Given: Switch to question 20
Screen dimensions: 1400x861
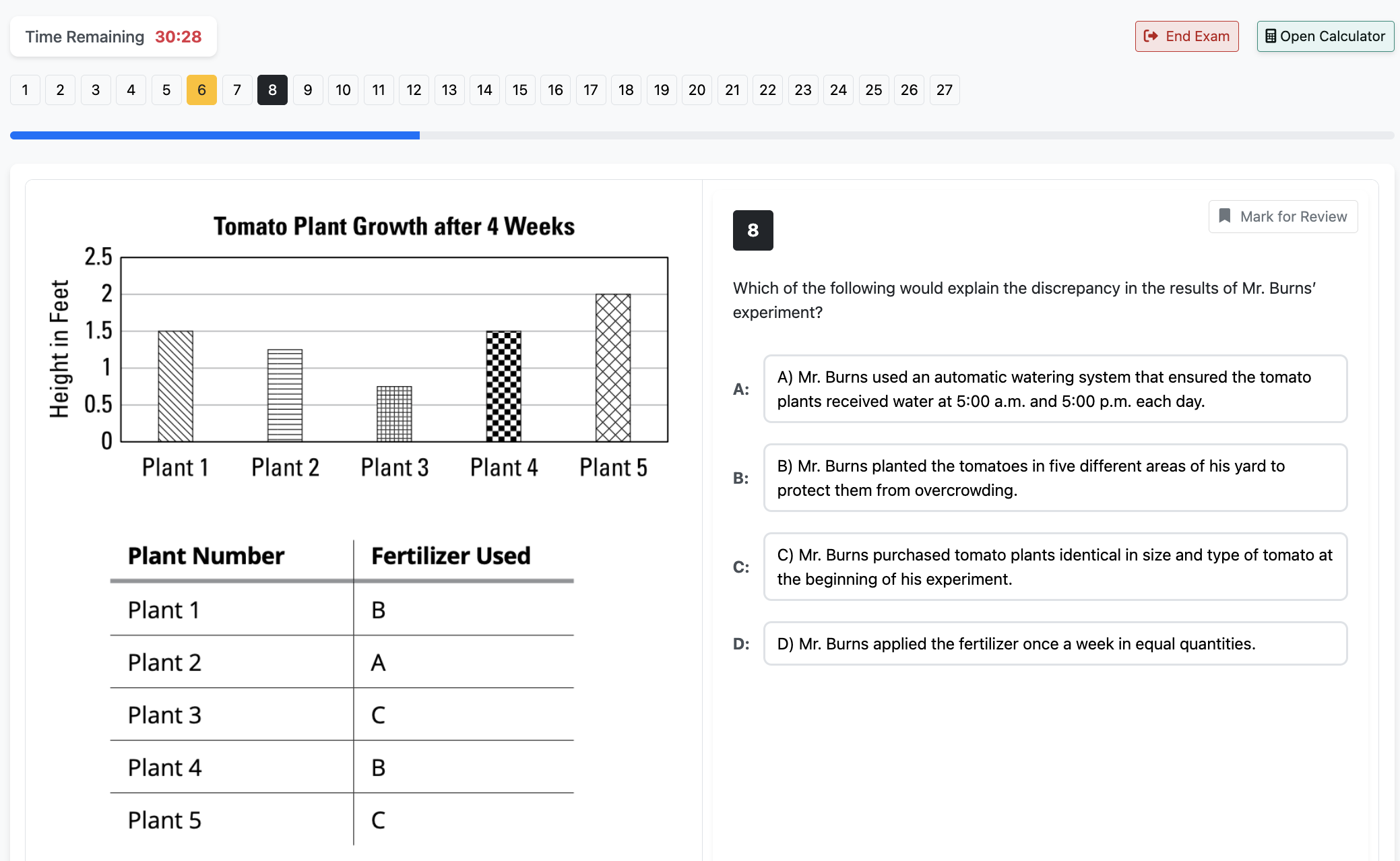Looking at the screenshot, I should [x=697, y=90].
